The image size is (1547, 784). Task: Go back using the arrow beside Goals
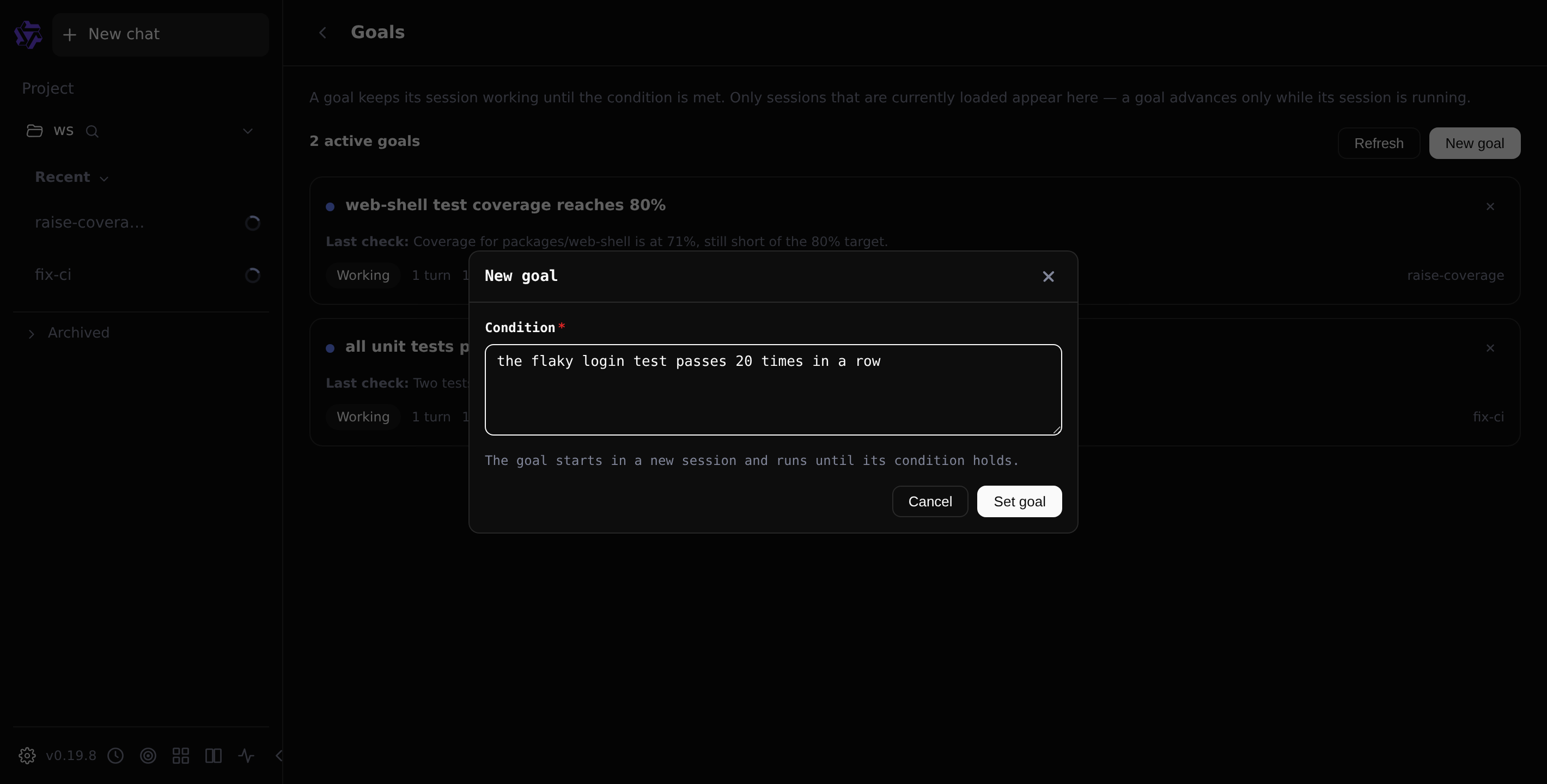point(322,33)
